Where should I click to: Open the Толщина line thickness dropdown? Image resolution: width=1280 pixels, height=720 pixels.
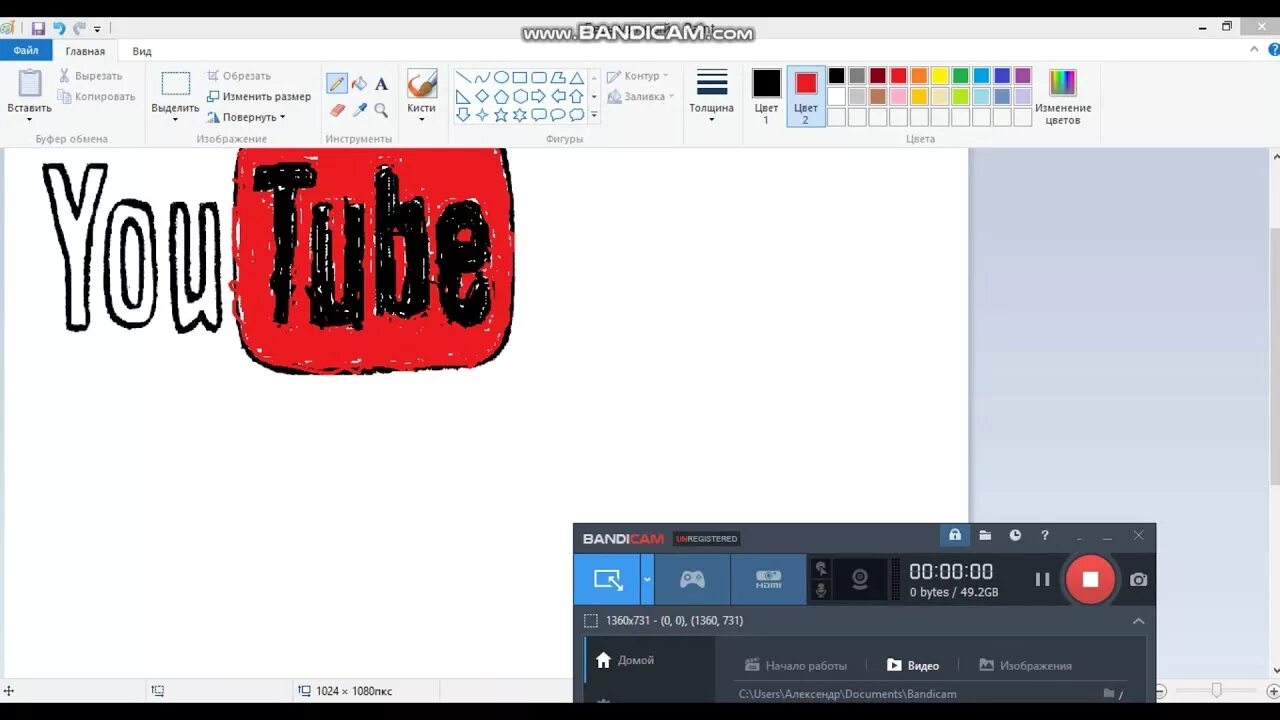tap(712, 96)
